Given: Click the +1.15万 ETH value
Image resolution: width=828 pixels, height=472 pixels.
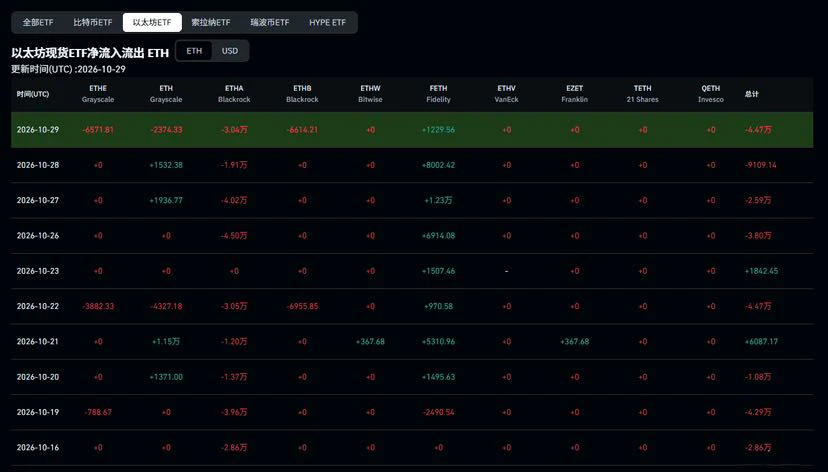Looking at the screenshot, I should [x=166, y=342].
